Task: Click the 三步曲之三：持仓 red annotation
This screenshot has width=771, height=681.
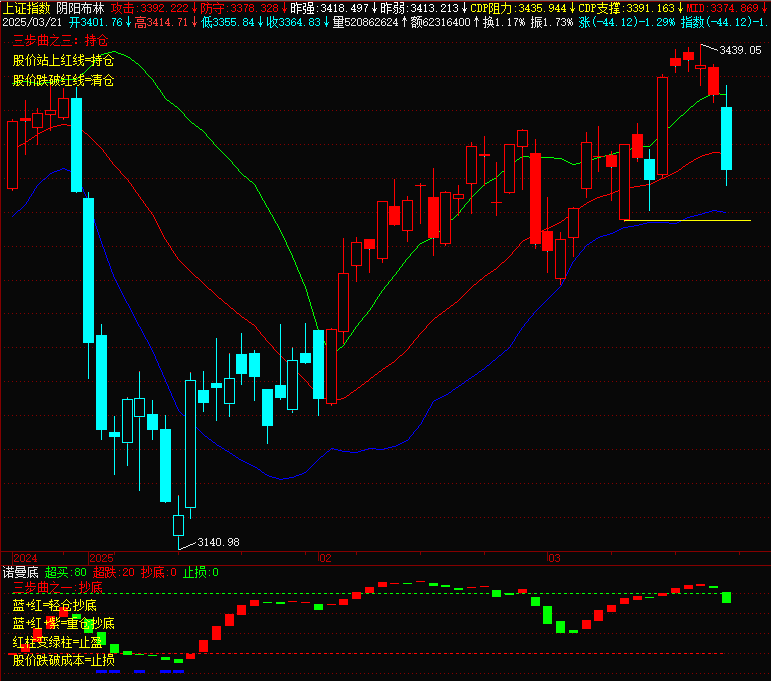Action: point(59,41)
